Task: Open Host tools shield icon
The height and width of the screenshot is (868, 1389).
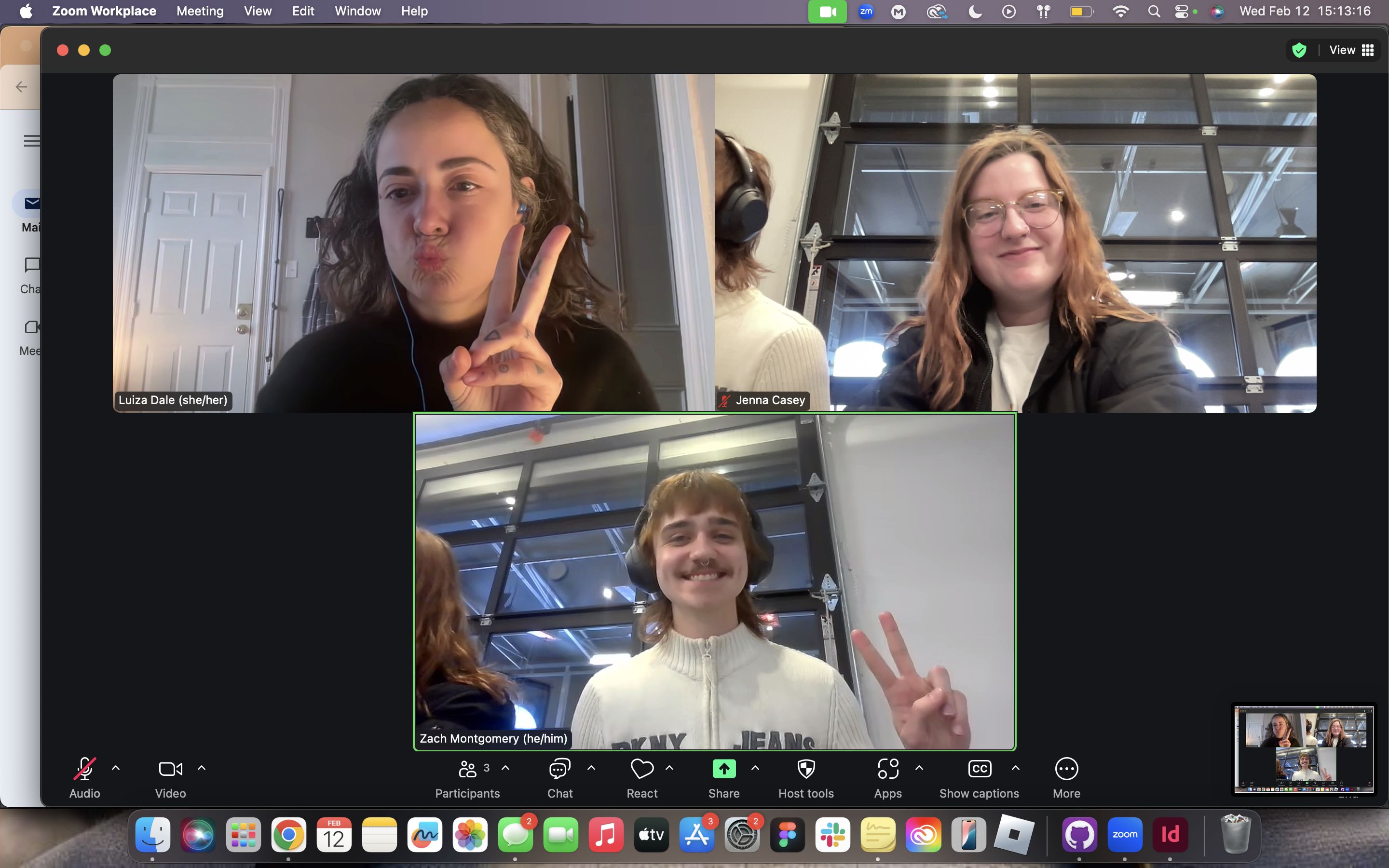Action: (806, 769)
